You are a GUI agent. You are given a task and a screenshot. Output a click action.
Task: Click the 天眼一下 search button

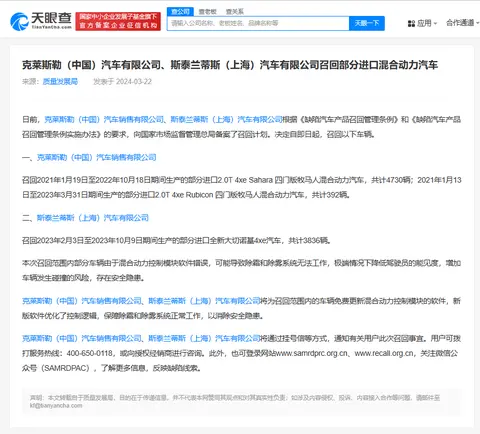pyautogui.click(x=367, y=23)
